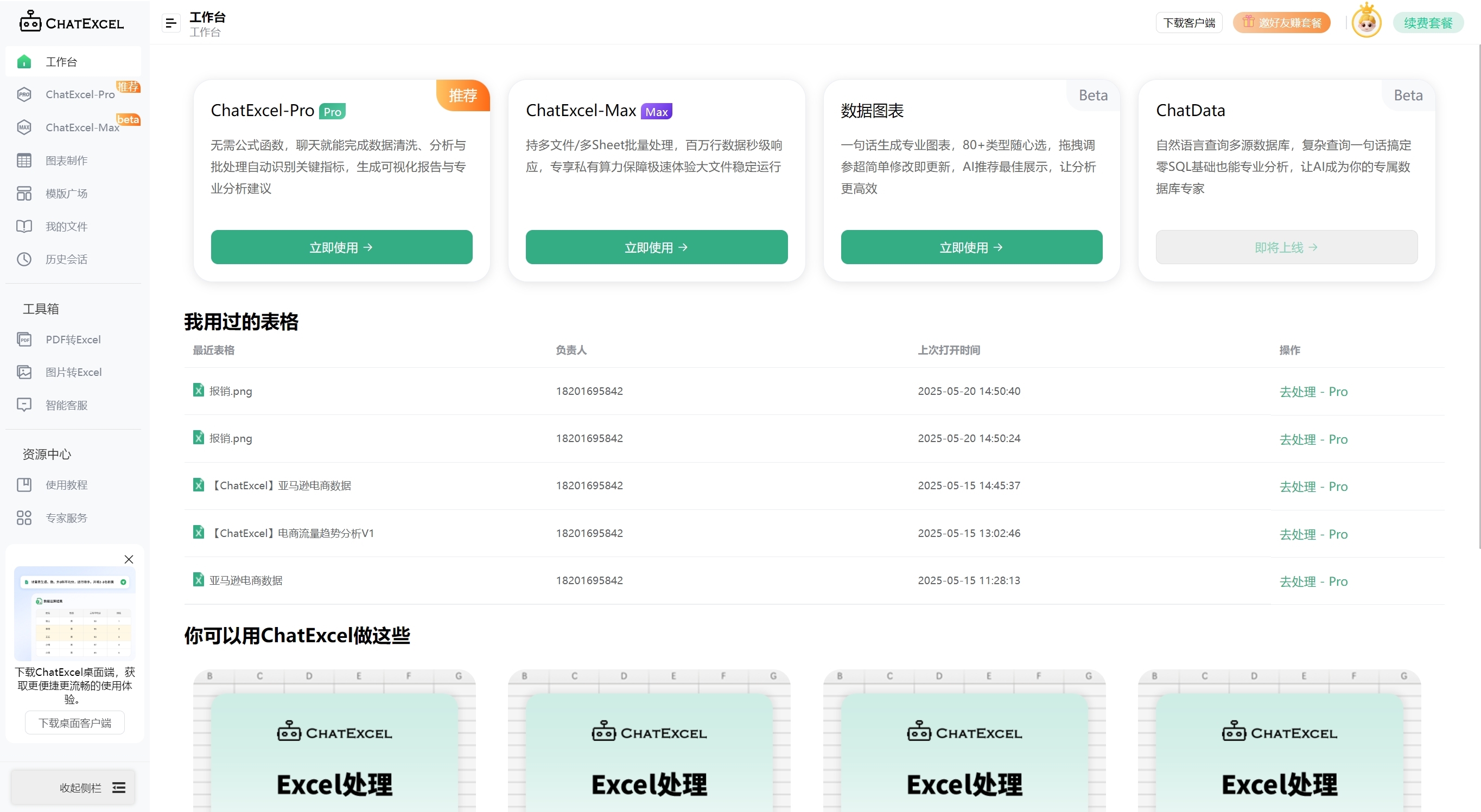Click the user avatar with crown

point(1366,22)
